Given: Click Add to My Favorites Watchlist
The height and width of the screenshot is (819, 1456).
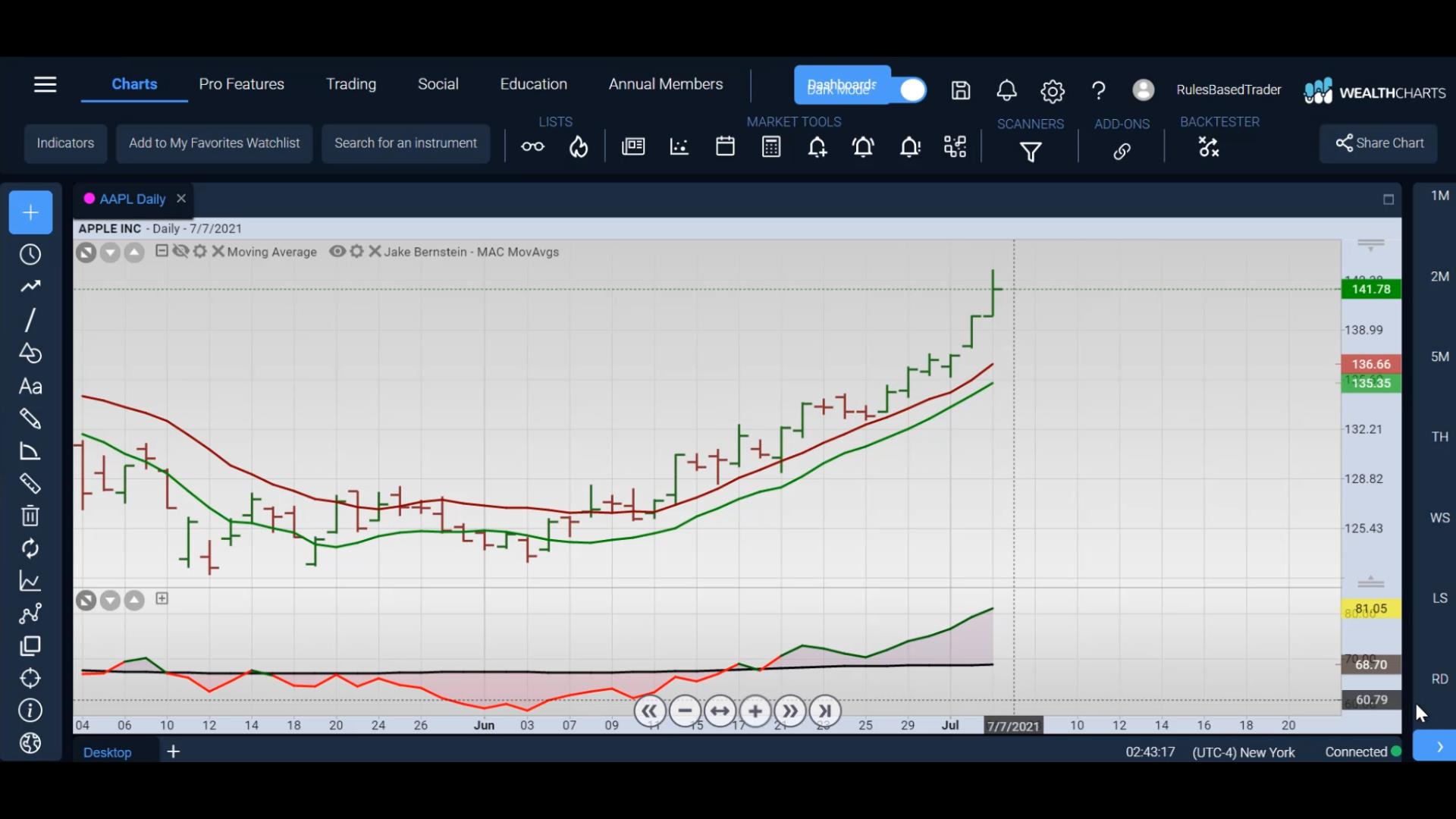Looking at the screenshot, I should point(214,143).
